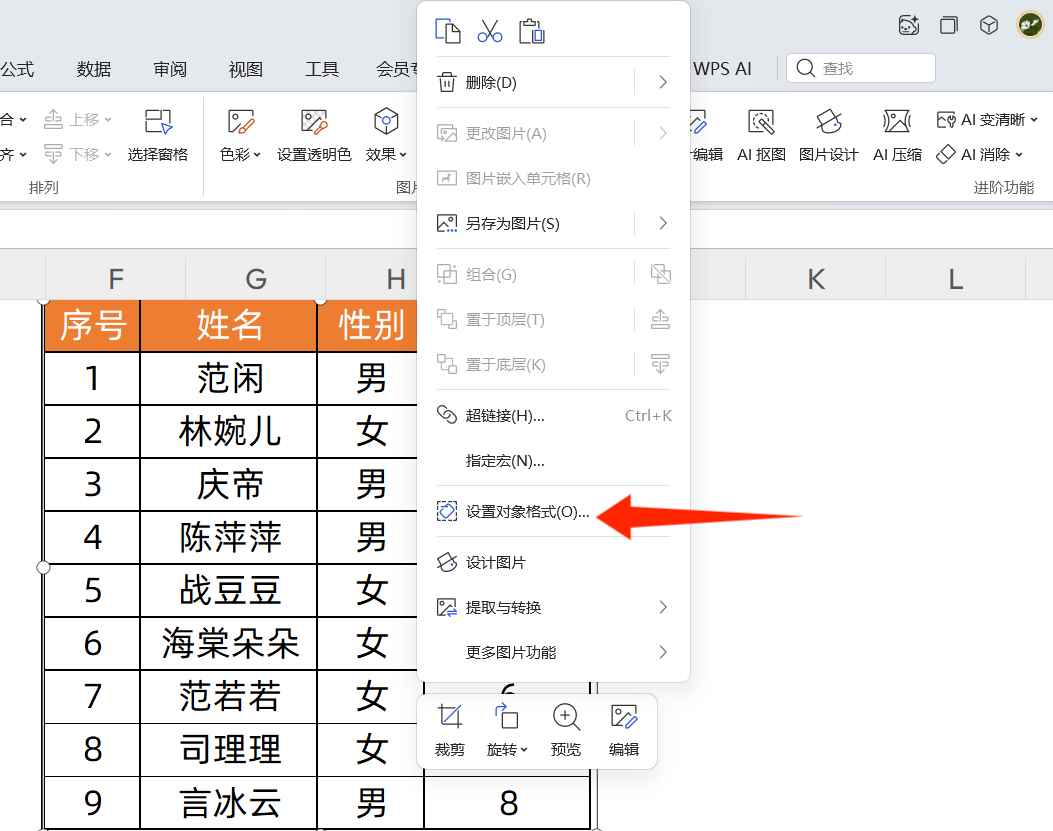Image resolution: width=1053 pixels, height=831 pixels.
Task: Expand the 更多图片功能 submenu arrow
Action: (x=662, y=652)
